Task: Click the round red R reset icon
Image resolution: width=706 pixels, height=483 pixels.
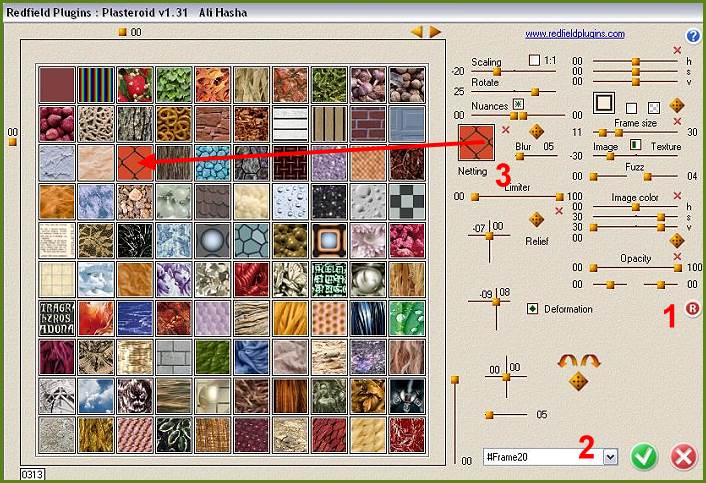Action: (x=693, y=310)
